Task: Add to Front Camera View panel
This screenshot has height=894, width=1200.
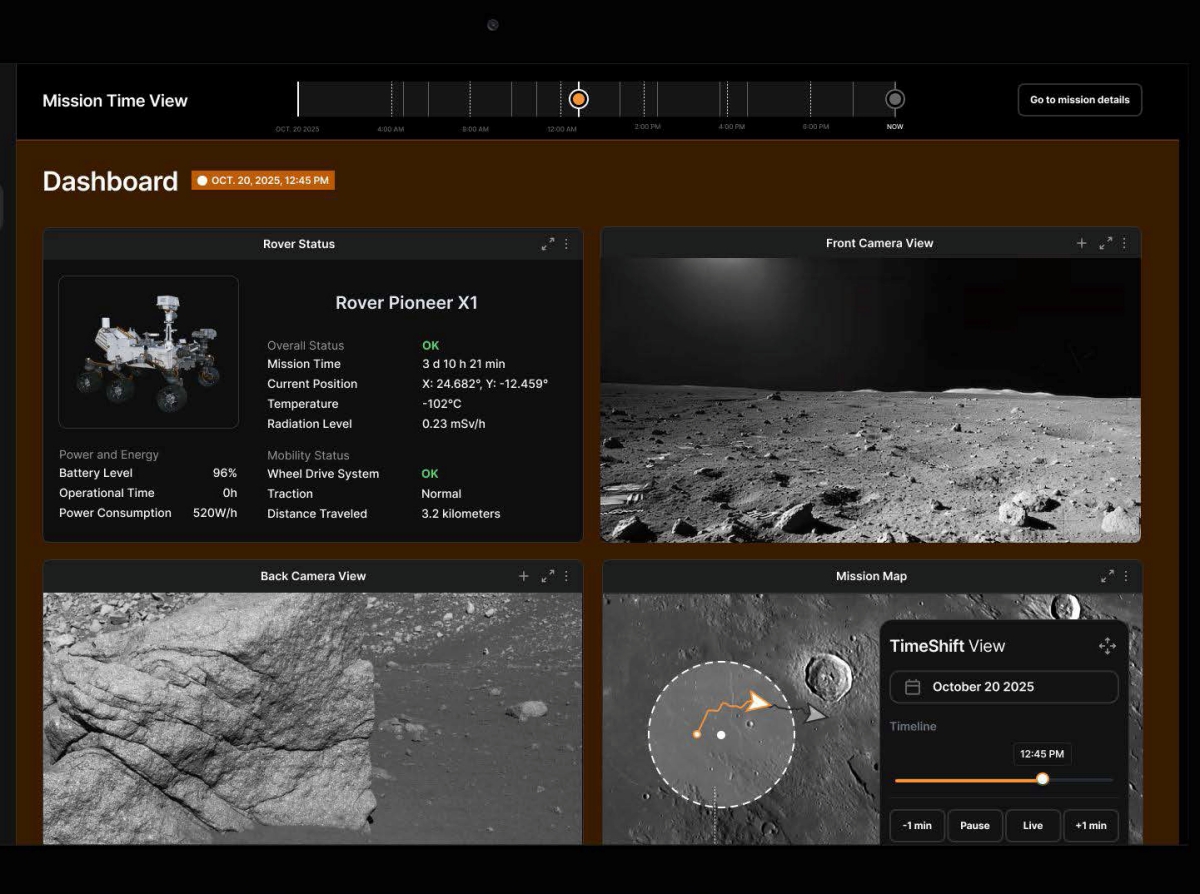Action: 1081,243
